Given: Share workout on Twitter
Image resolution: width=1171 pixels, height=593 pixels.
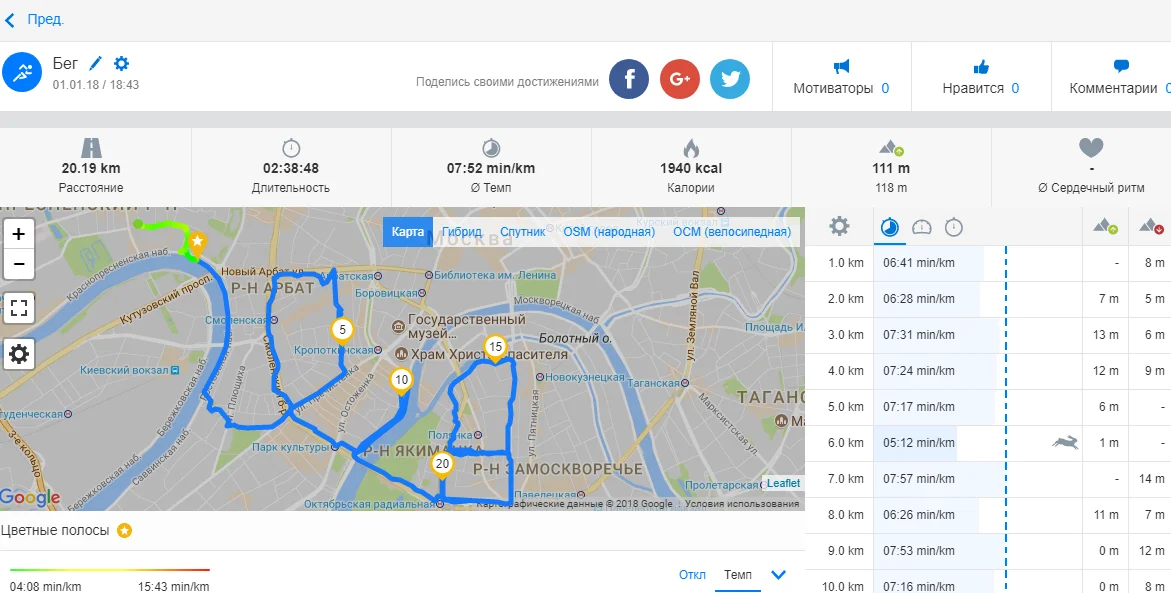Looking at the screenshot, I should pos(730,78).
